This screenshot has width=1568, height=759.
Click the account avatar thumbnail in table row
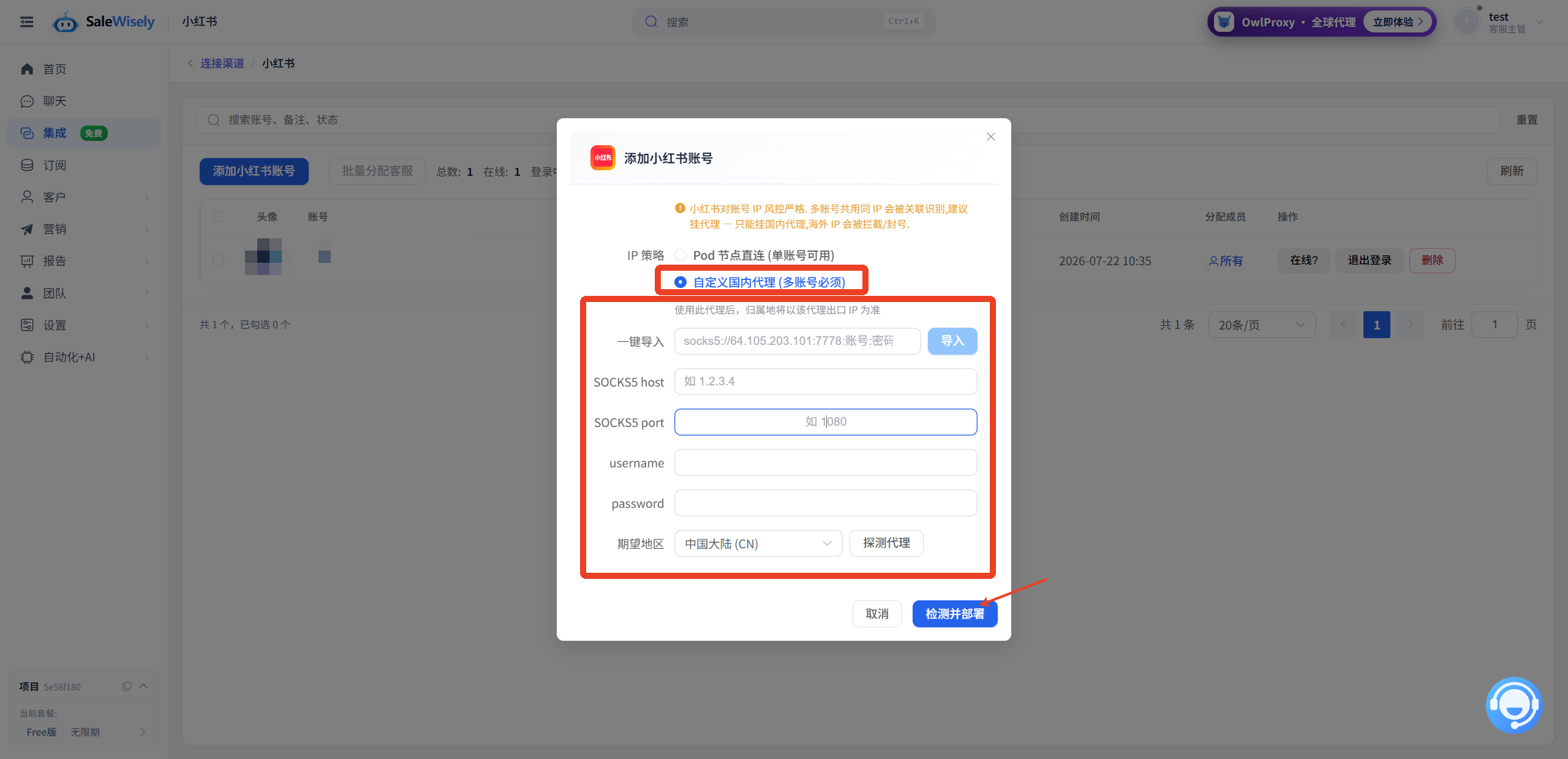[263, 257]
